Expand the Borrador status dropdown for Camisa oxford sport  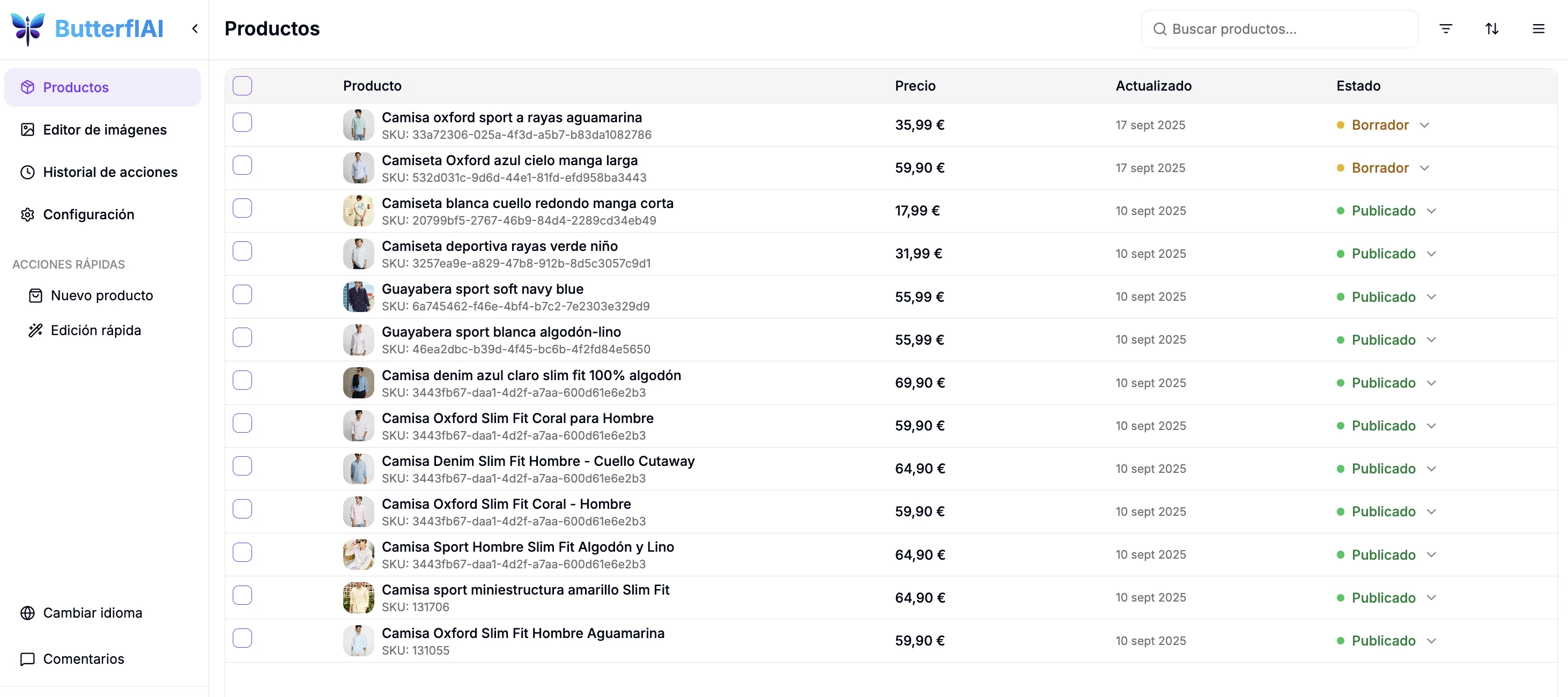click(1424, 125)
